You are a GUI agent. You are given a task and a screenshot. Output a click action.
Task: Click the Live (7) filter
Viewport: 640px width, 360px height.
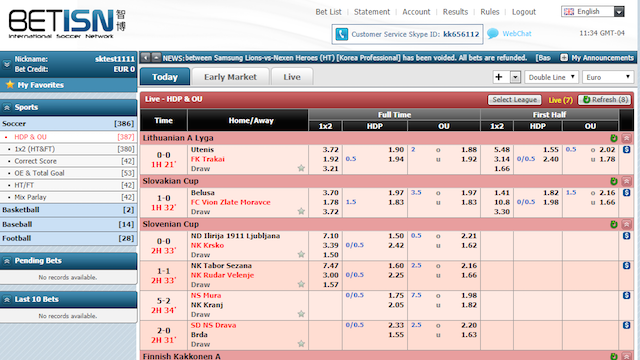[560, 100]
